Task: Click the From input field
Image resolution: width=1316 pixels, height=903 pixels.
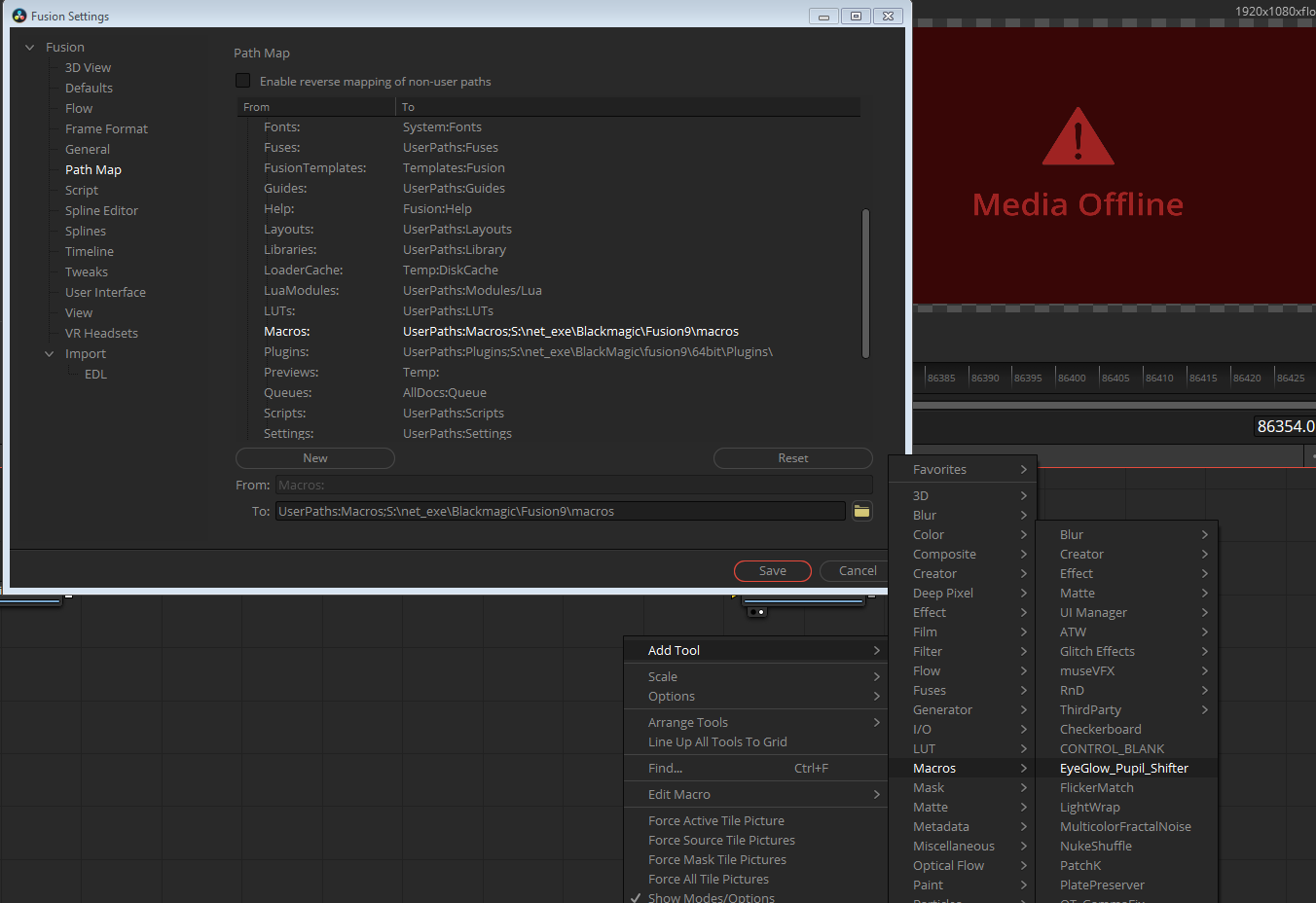Action: (x=574, y=485)
